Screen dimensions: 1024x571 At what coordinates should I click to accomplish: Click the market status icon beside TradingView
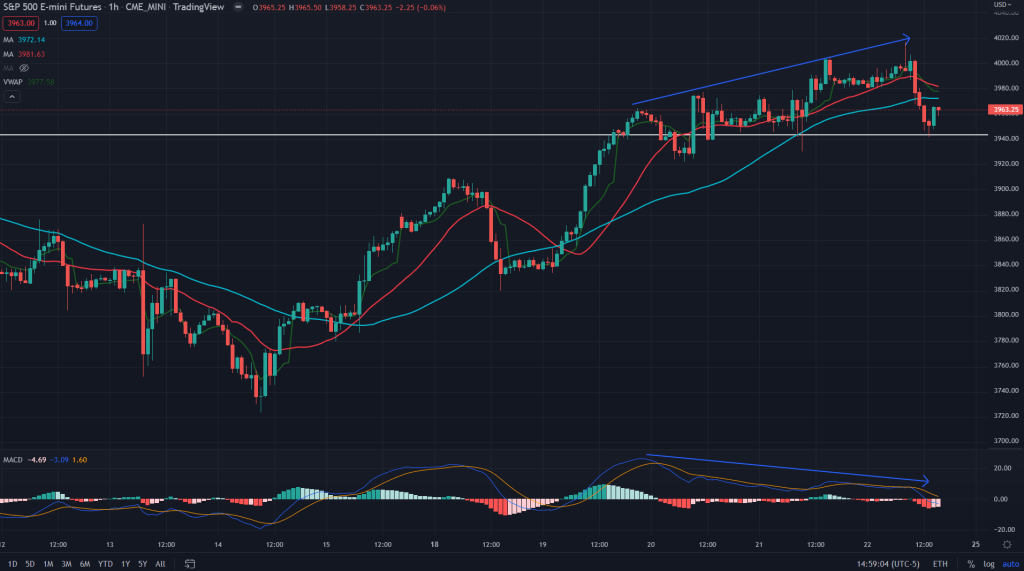tap(238, 8)
